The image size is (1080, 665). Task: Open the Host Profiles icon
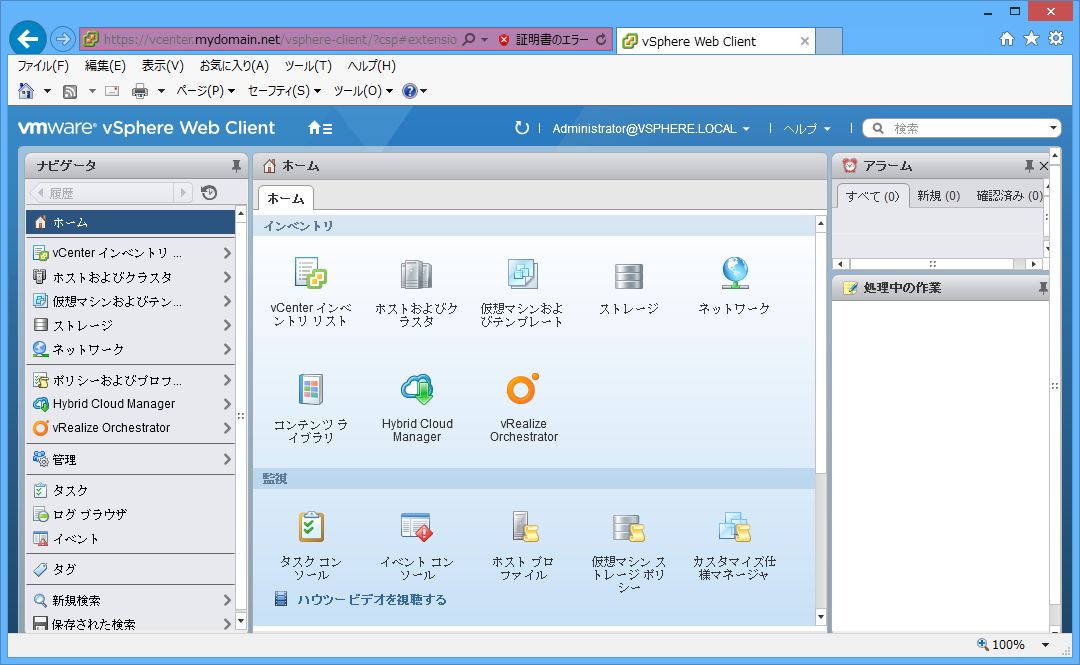524,526
